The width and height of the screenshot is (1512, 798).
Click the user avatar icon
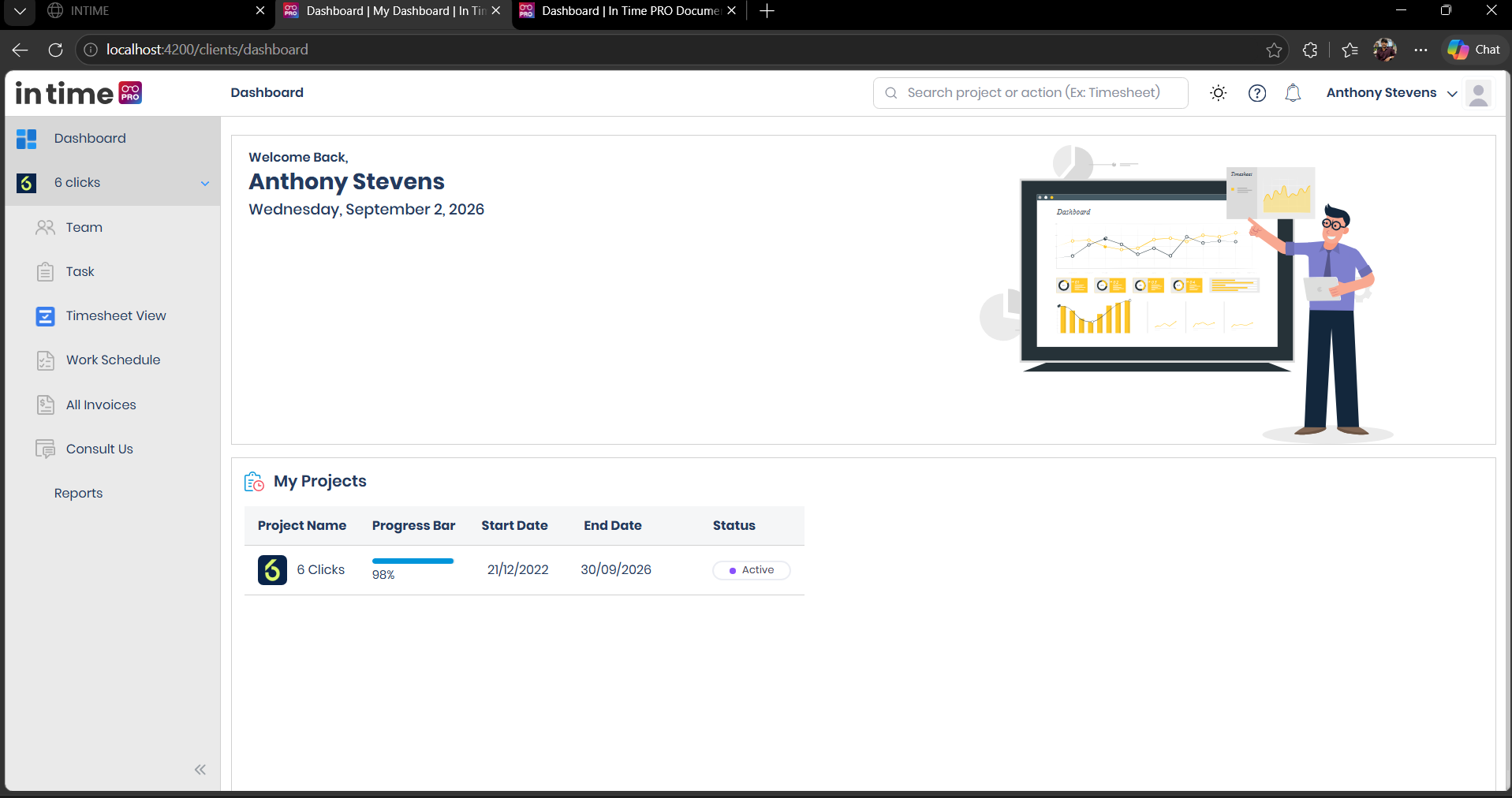[1479, 93]
